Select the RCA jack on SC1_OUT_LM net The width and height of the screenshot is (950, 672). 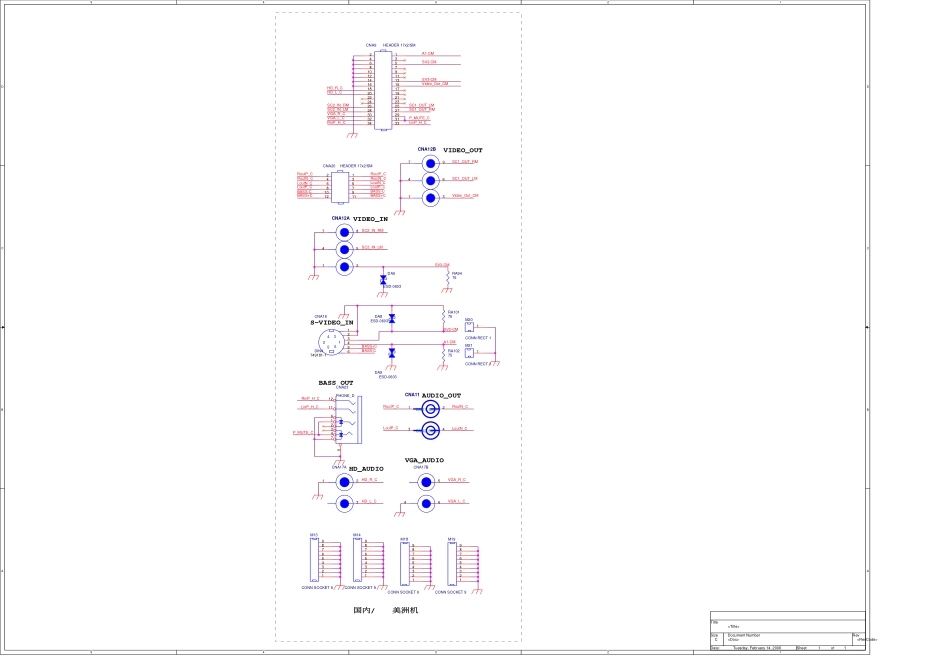pos(430,181)
